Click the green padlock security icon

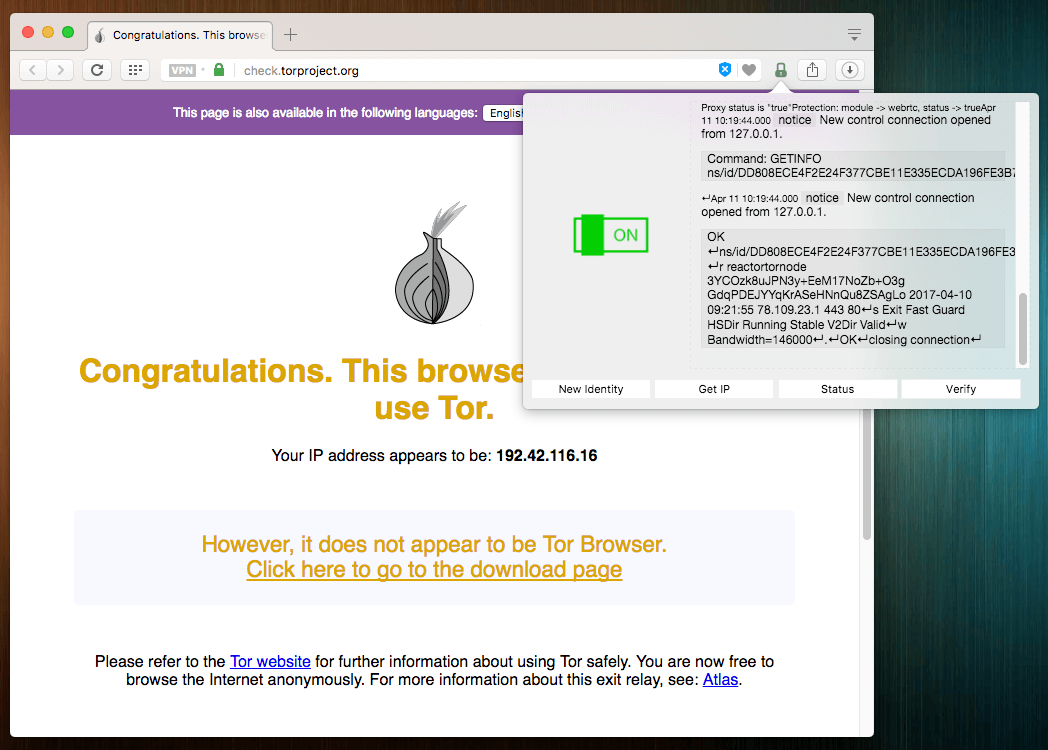coord(219,70)
